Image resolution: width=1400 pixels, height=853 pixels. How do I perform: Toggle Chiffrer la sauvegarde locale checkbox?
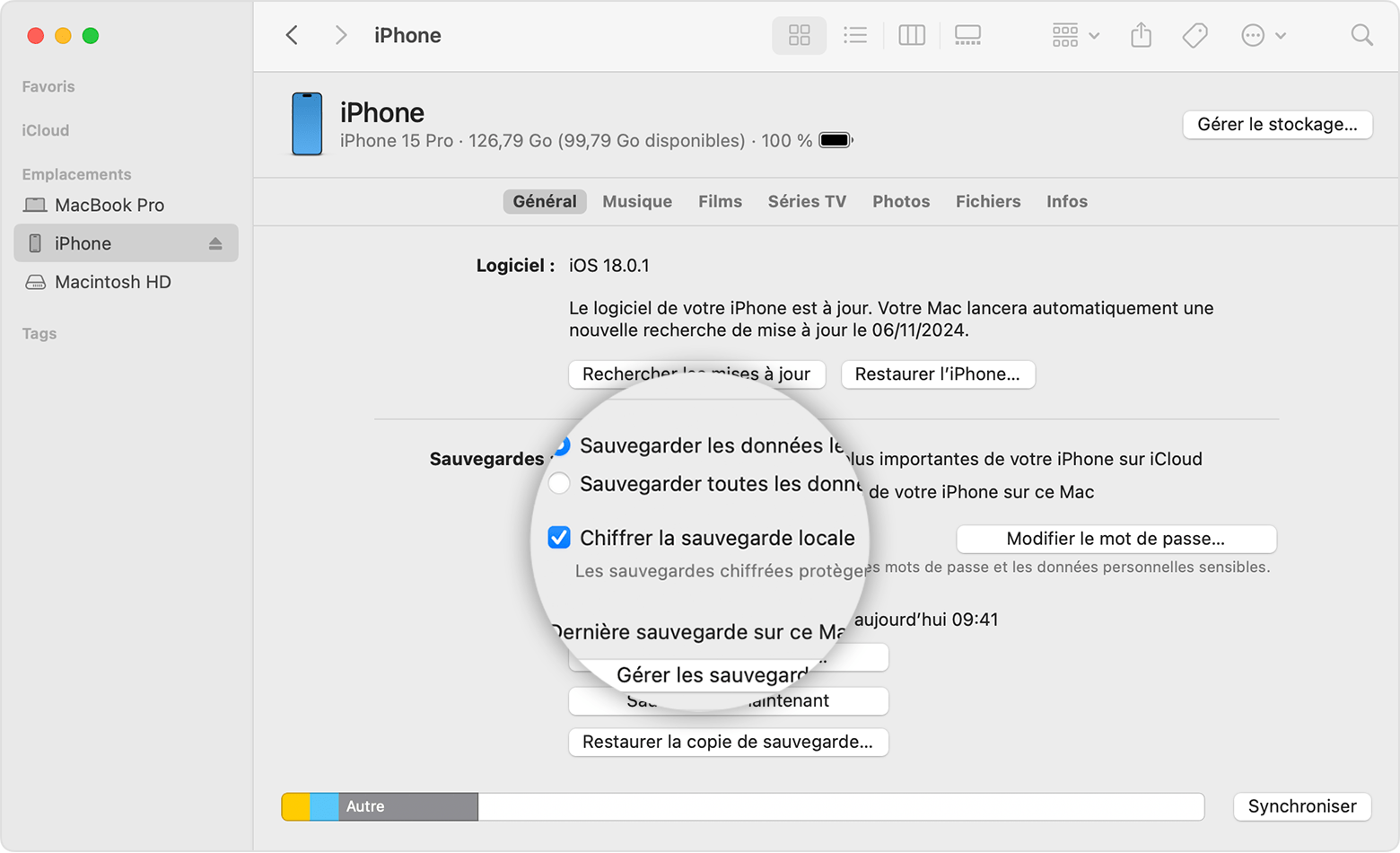559,538
